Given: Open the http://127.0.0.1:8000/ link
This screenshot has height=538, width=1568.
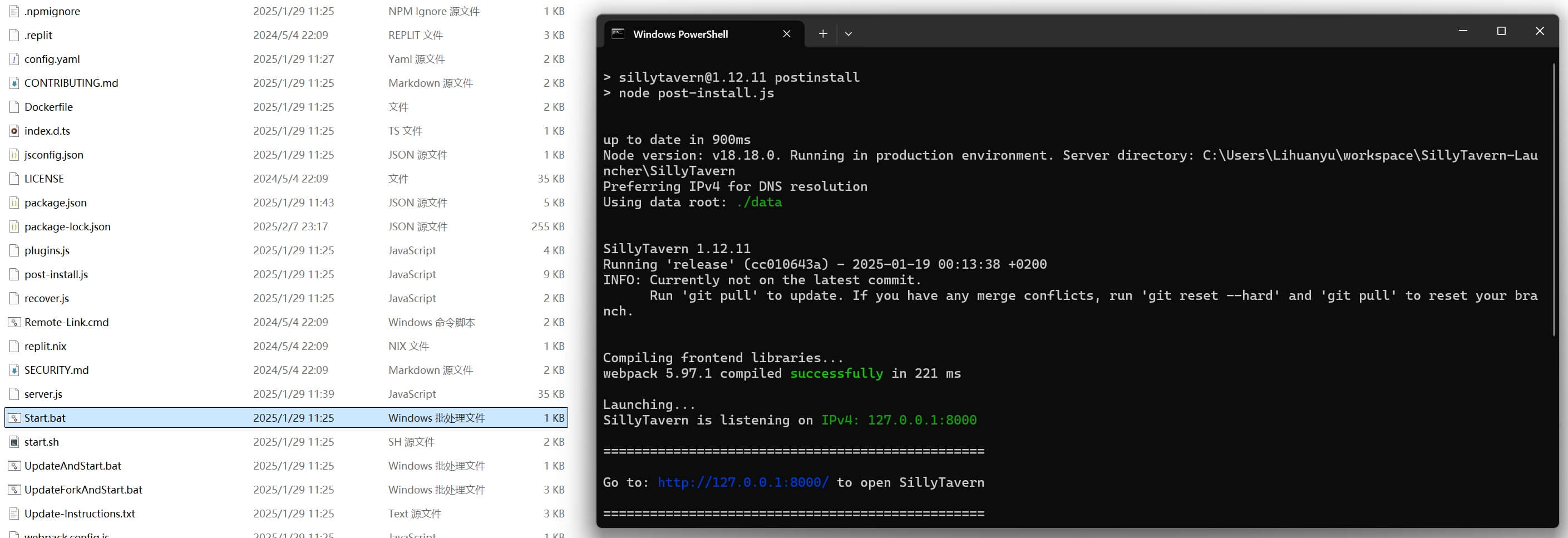Looking at the screenshot, I should tap(743, 482).
